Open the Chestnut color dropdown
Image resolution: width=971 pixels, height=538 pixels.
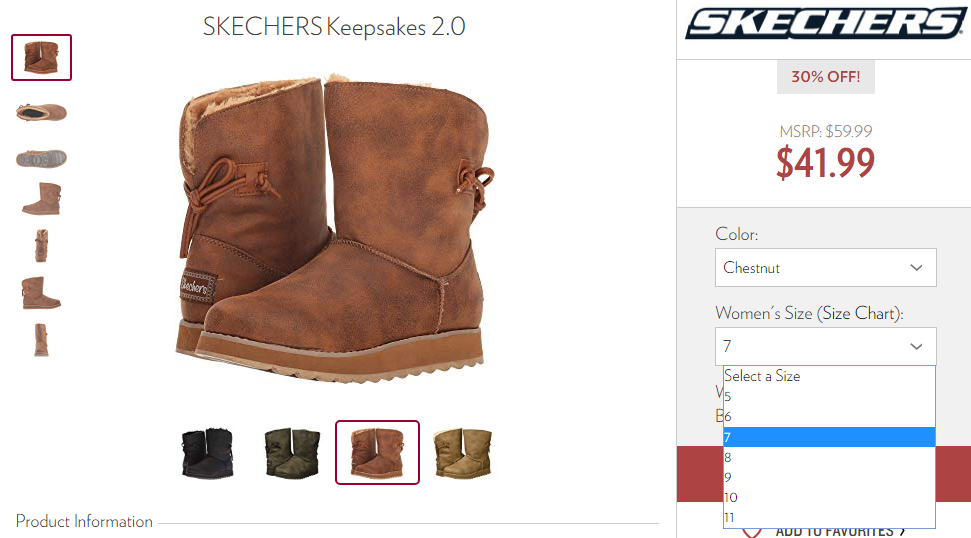(x=825, y=267)
